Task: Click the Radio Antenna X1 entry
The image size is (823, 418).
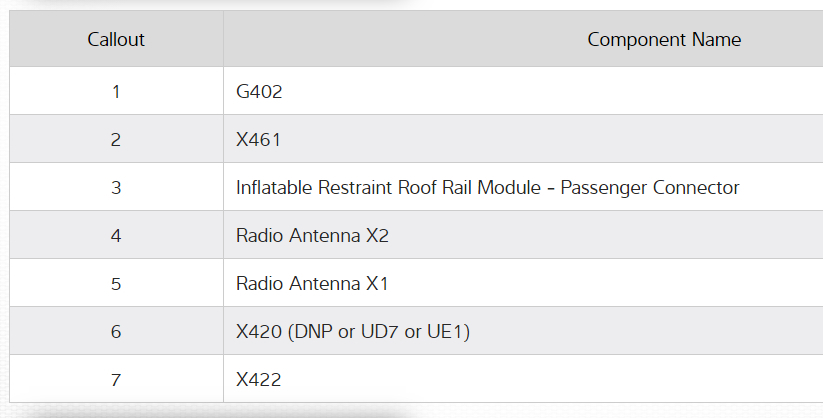Action: point(312,284)
